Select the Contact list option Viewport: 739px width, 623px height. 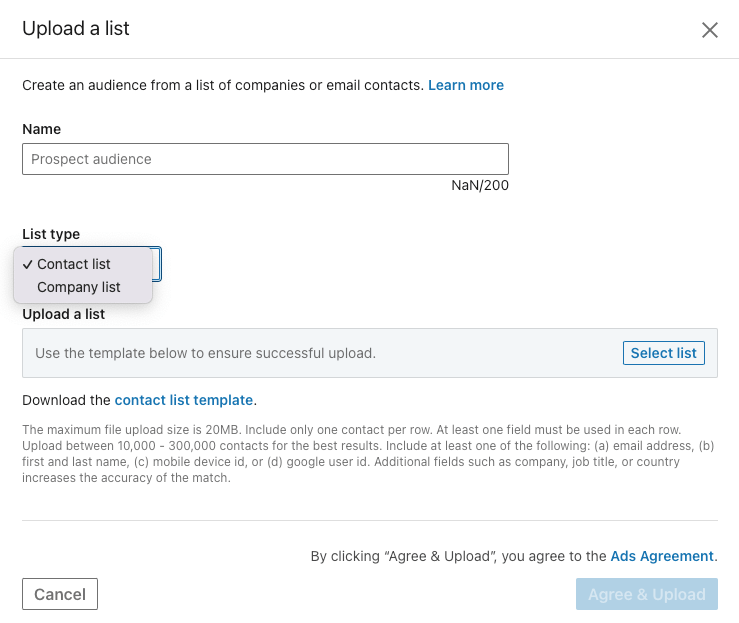[74, 264]
